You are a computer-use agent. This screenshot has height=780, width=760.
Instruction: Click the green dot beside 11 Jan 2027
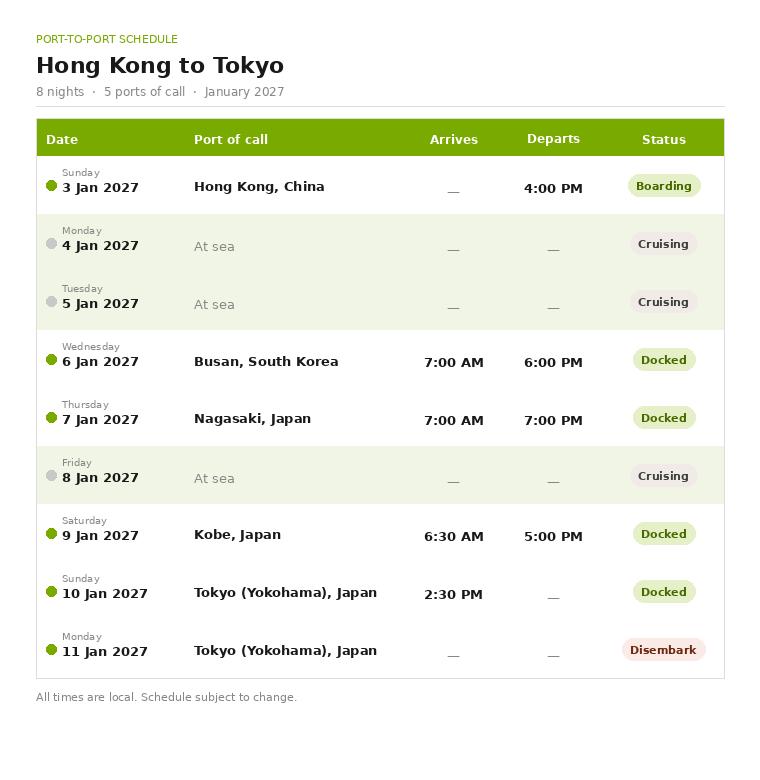(x=51, y=650)
